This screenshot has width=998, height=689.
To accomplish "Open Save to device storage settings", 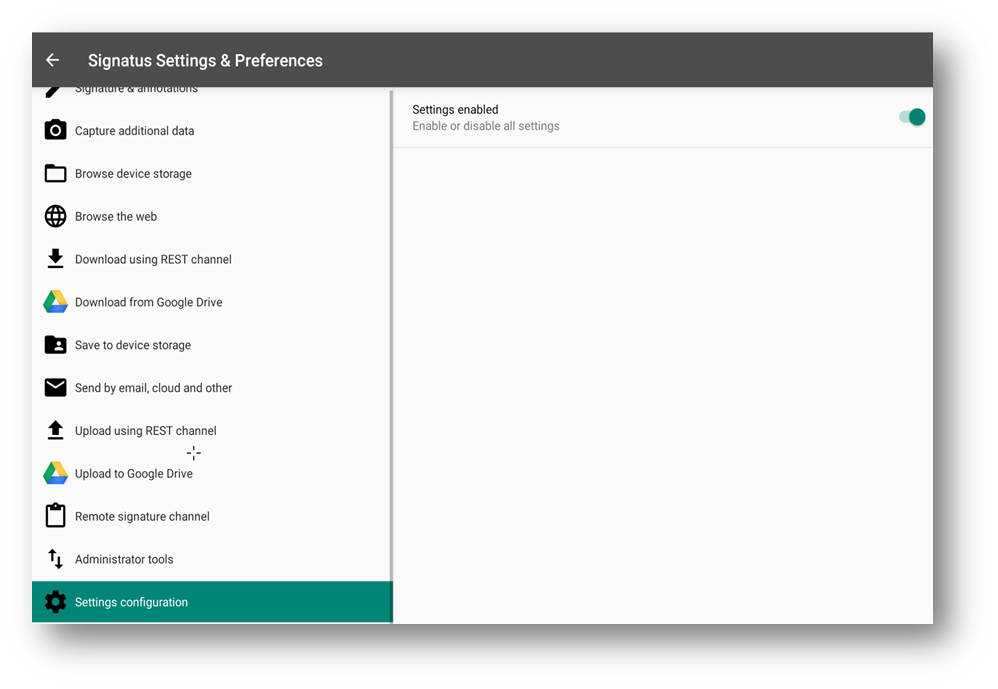I will [x=133, y=345].
